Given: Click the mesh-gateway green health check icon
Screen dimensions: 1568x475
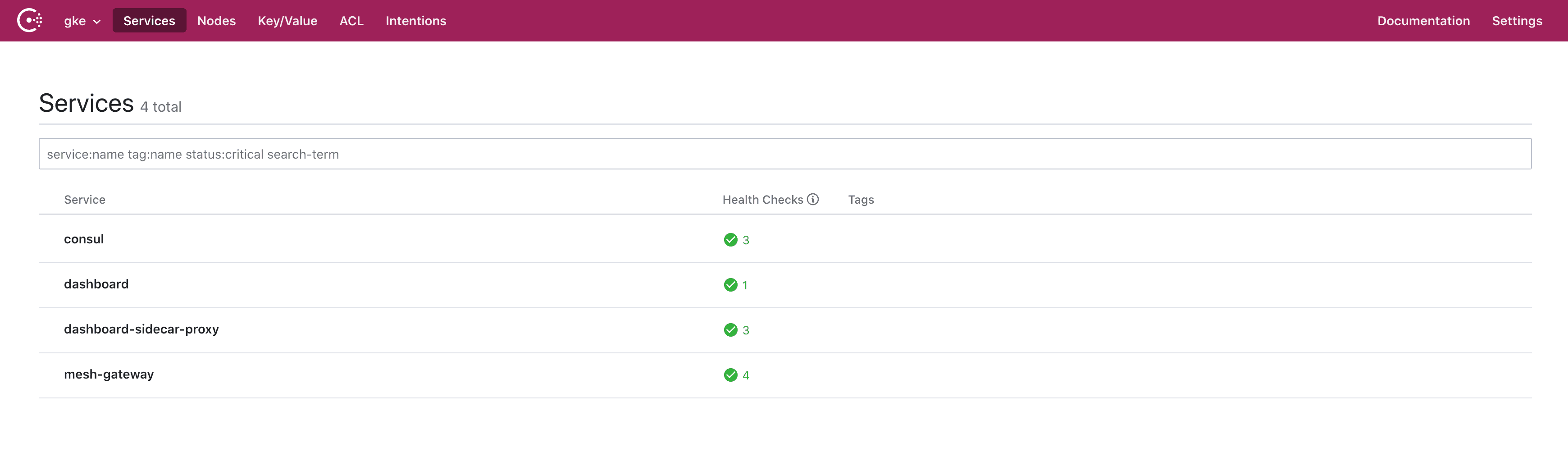Looking at the screenshot, I should click(730, 375).
